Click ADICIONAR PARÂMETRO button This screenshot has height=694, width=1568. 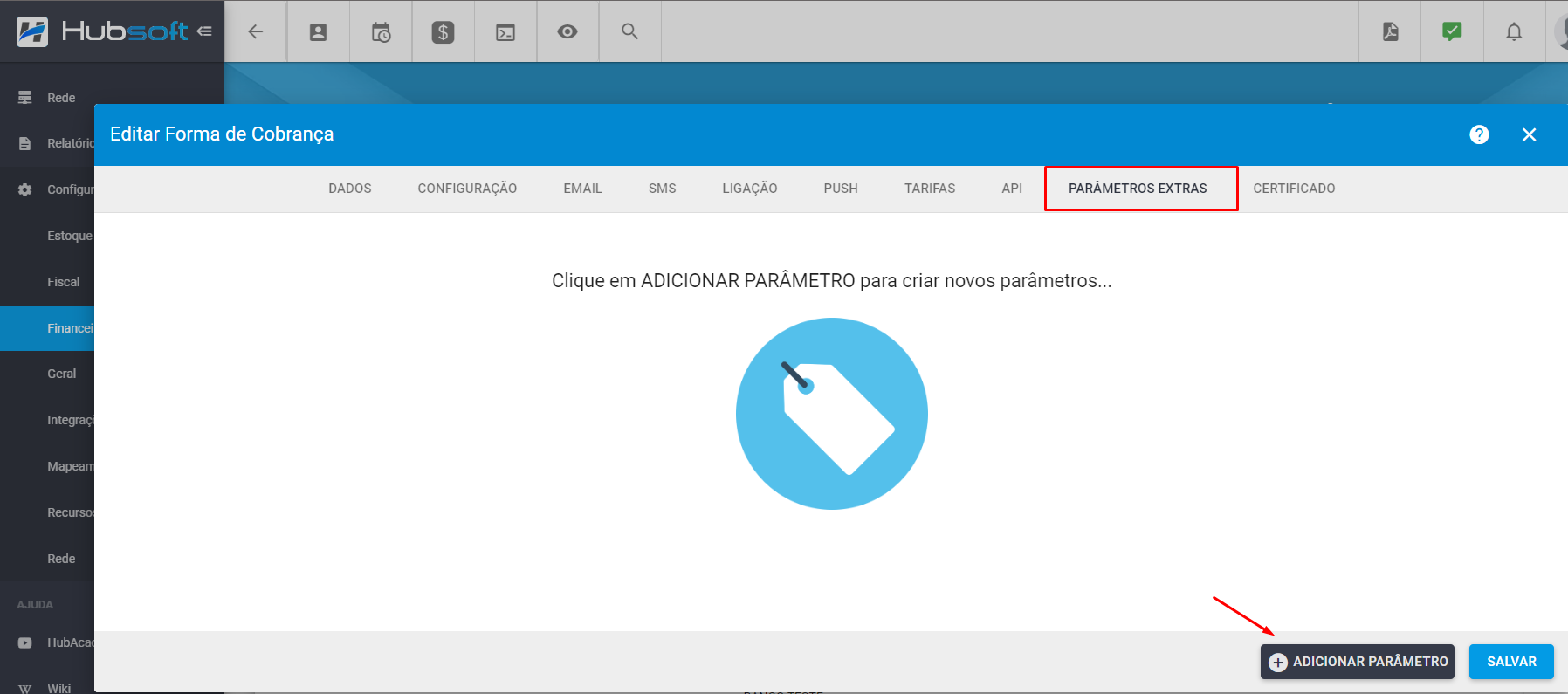pos(1358,662)
